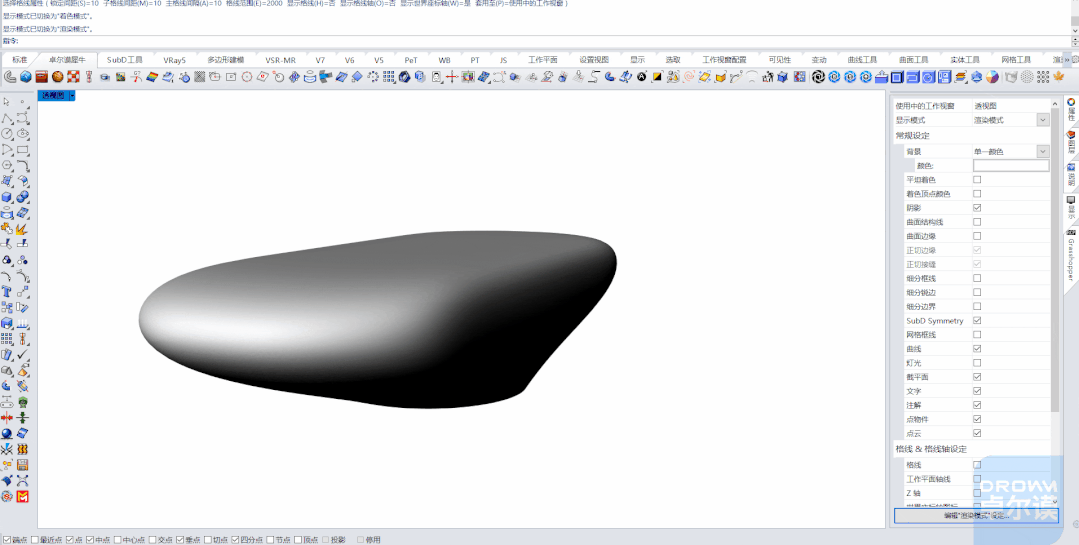
Task: Select the Ellipse tool in left sidebar
Action: [23, 133]
